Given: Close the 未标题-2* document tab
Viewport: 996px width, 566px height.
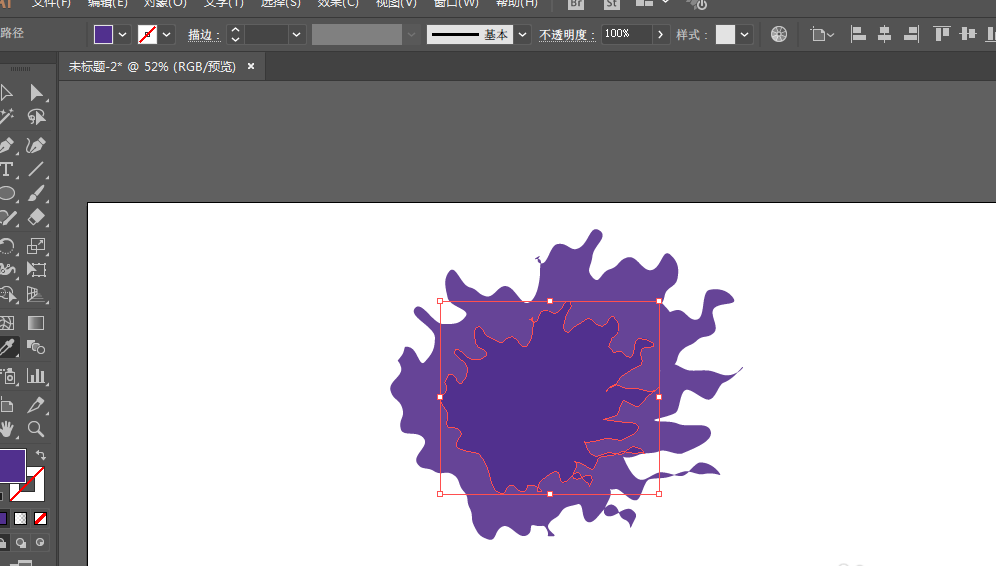Looking at the screenshot, I should [x=251, y=66].
